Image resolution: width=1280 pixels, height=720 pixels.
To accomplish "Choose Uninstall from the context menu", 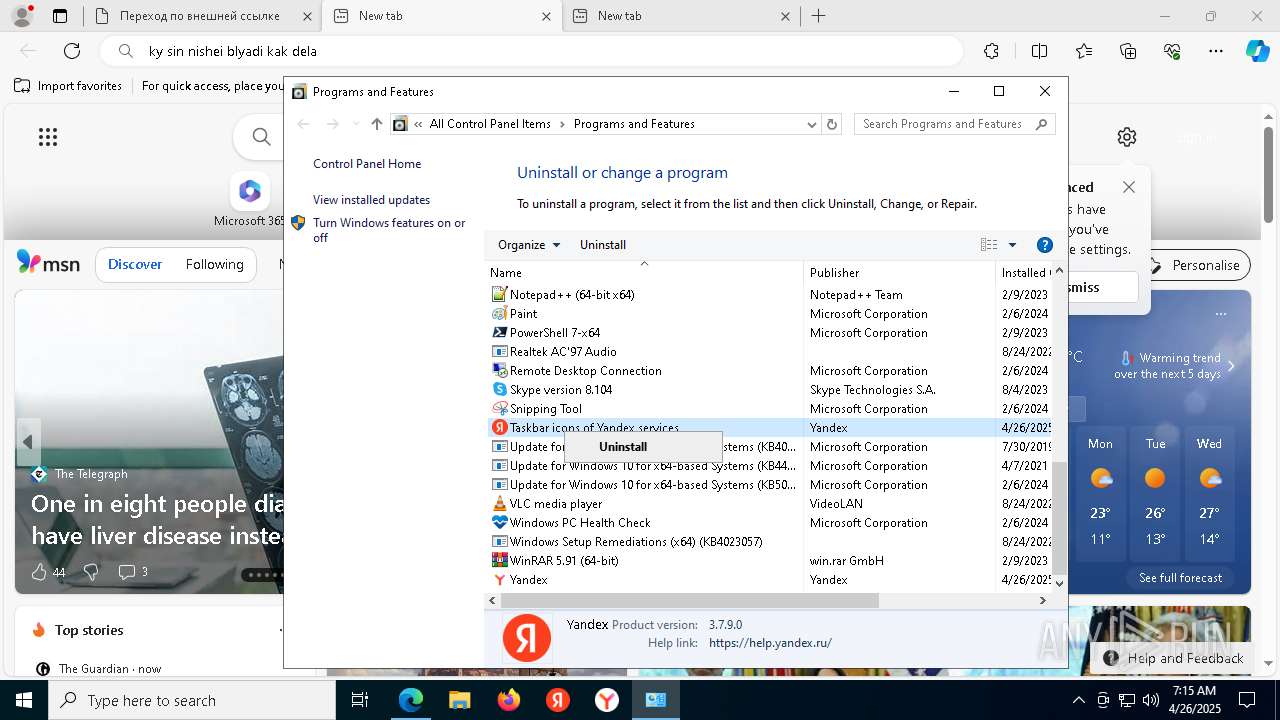I will click(x=643, y=447).
